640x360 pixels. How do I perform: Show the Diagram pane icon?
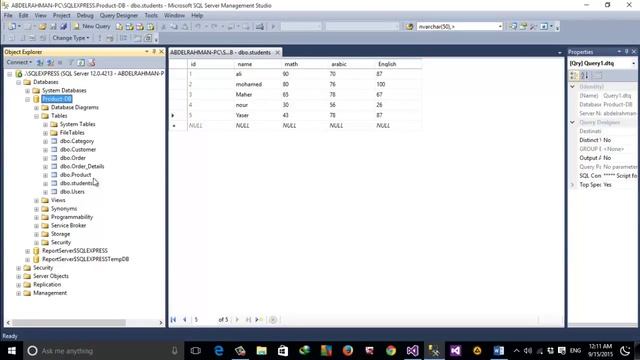coord(11,38)
